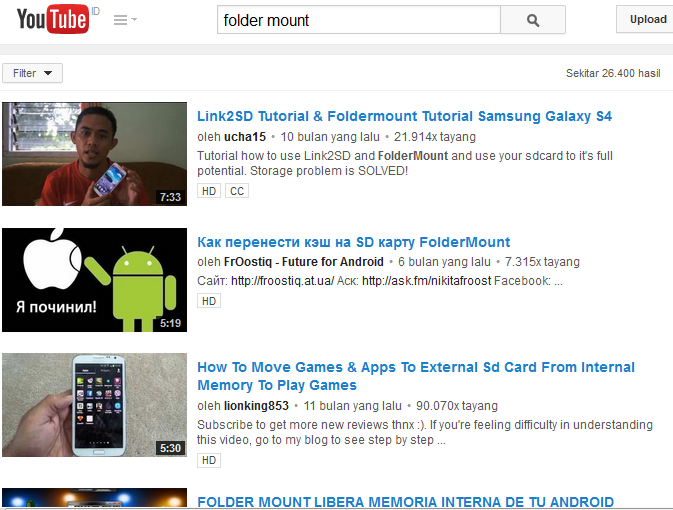Screen dimensions: 673x510
Task: Select the HD badge under FrOostiq video
Action: tap(209, 301)
